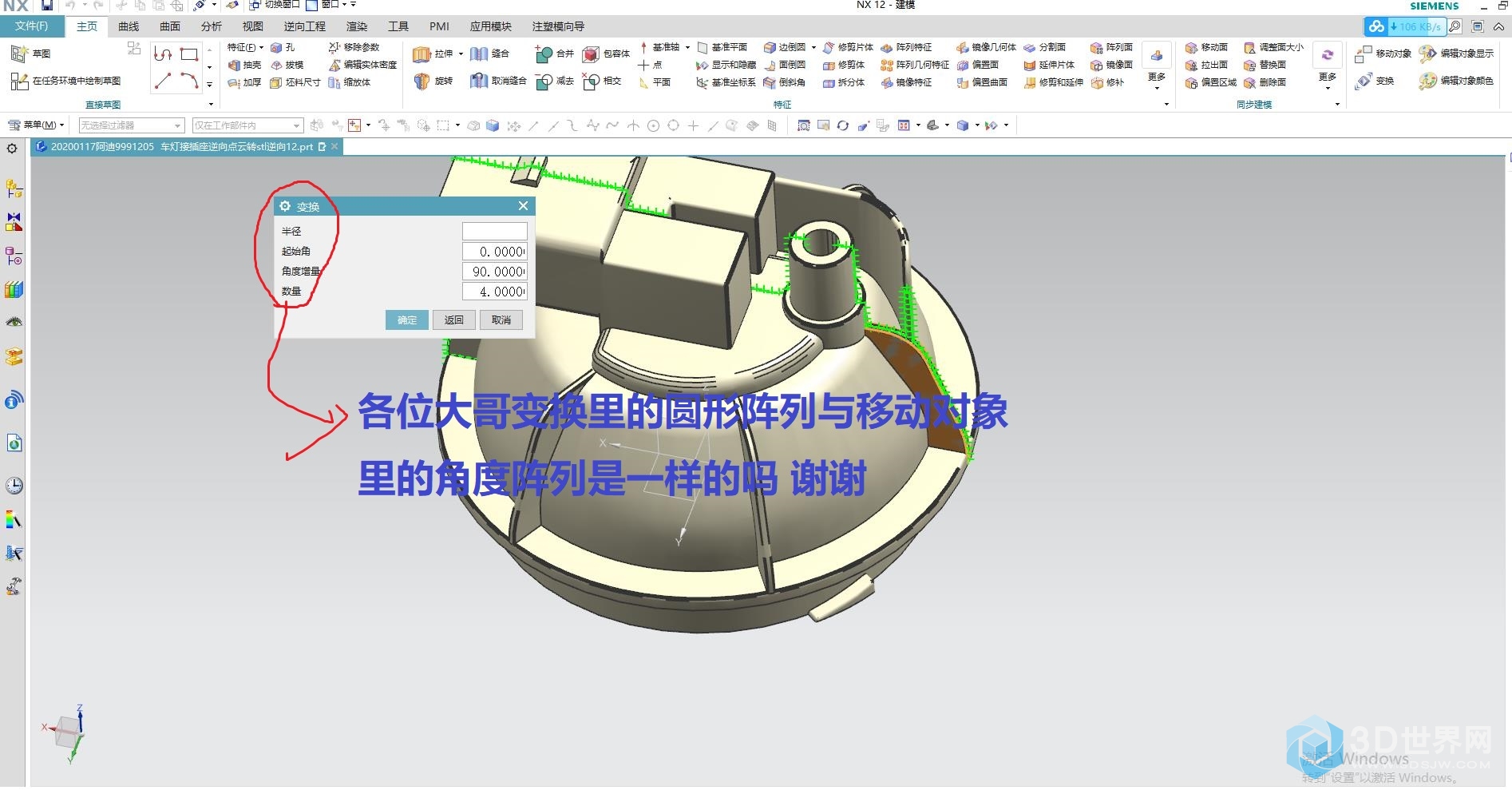Switch to the Curve (曲线) tab
Image resolution: width=1512 pixels, height=790 pixels.
click(x=129, y=26)
